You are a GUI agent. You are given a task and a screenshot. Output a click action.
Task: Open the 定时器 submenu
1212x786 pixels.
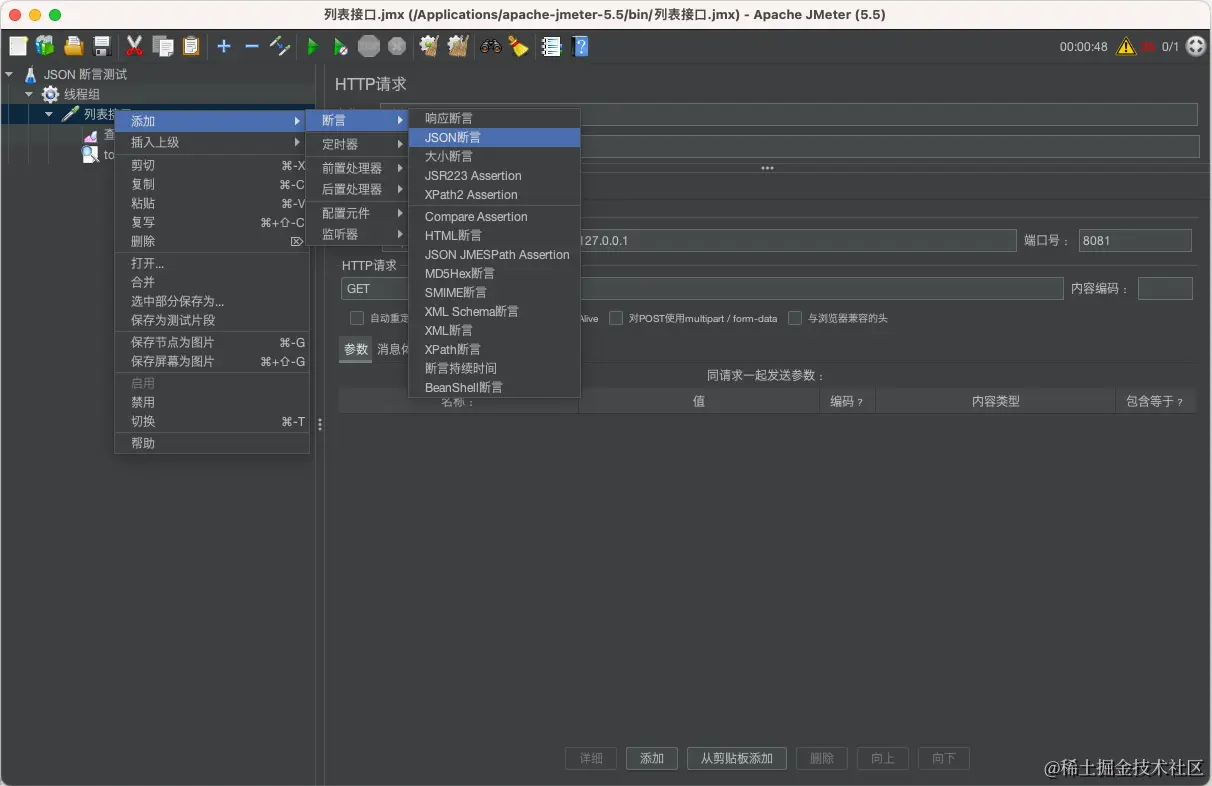click(x=357, y=145)
